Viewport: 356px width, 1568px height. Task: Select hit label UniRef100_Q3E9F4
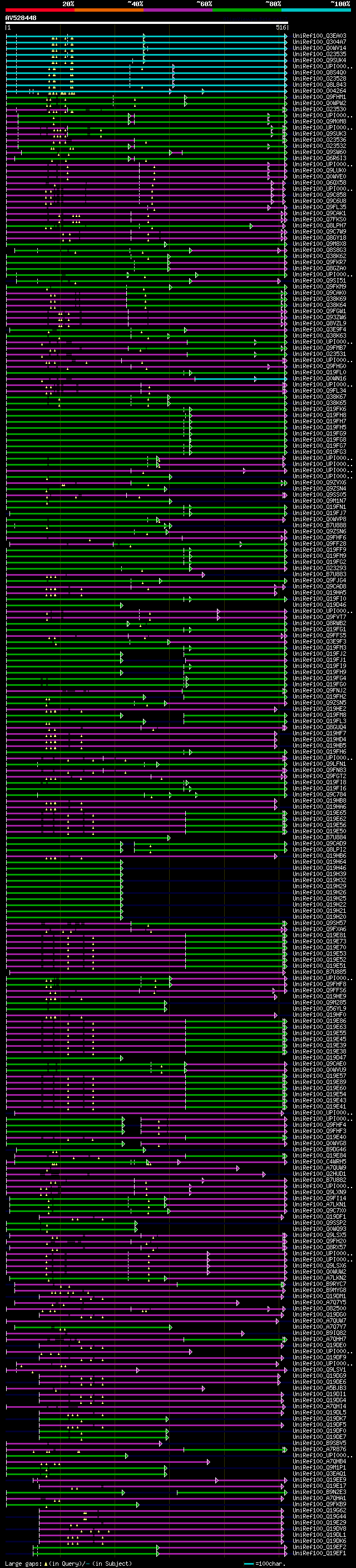(x=319, y=329)
